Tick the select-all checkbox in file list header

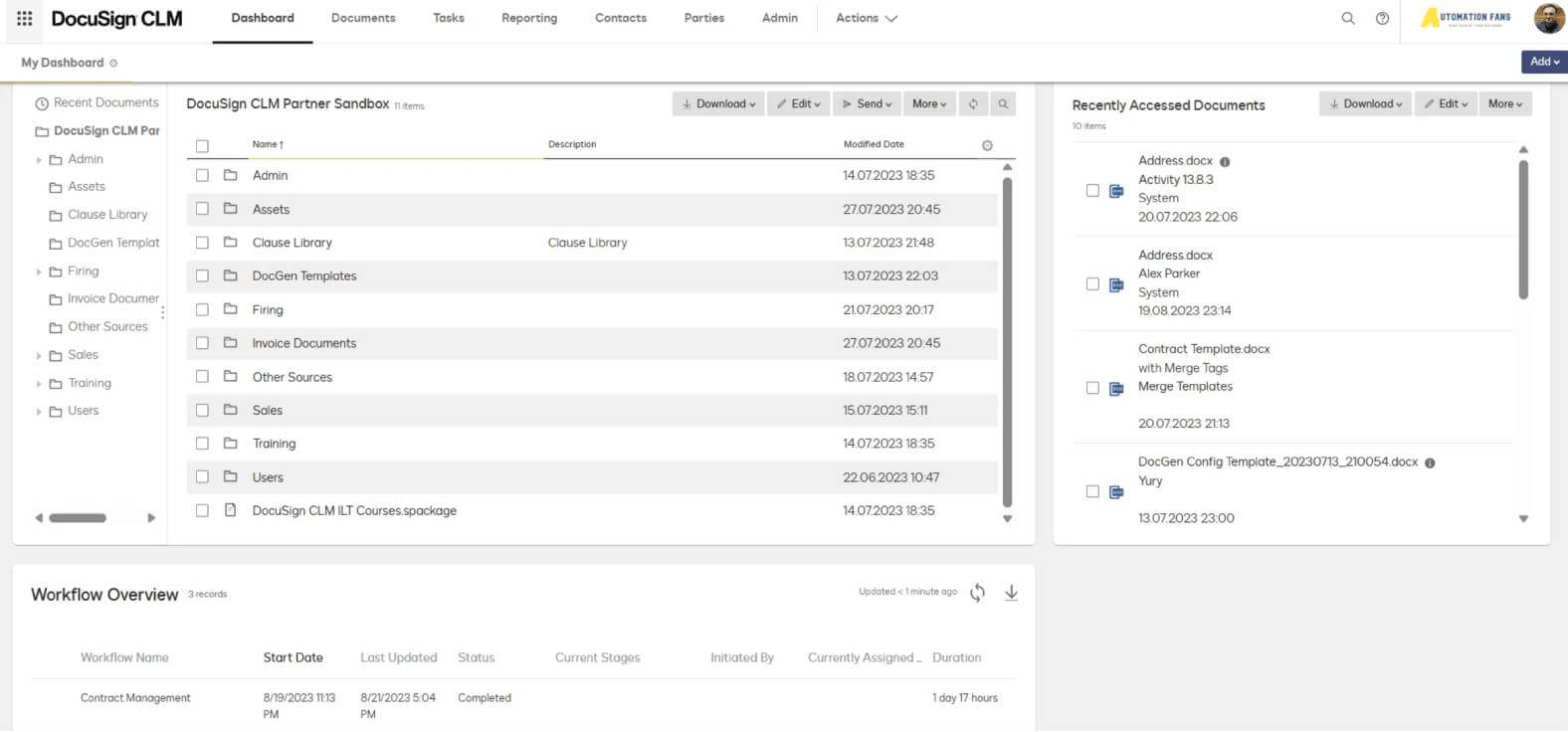pos(202,146)
